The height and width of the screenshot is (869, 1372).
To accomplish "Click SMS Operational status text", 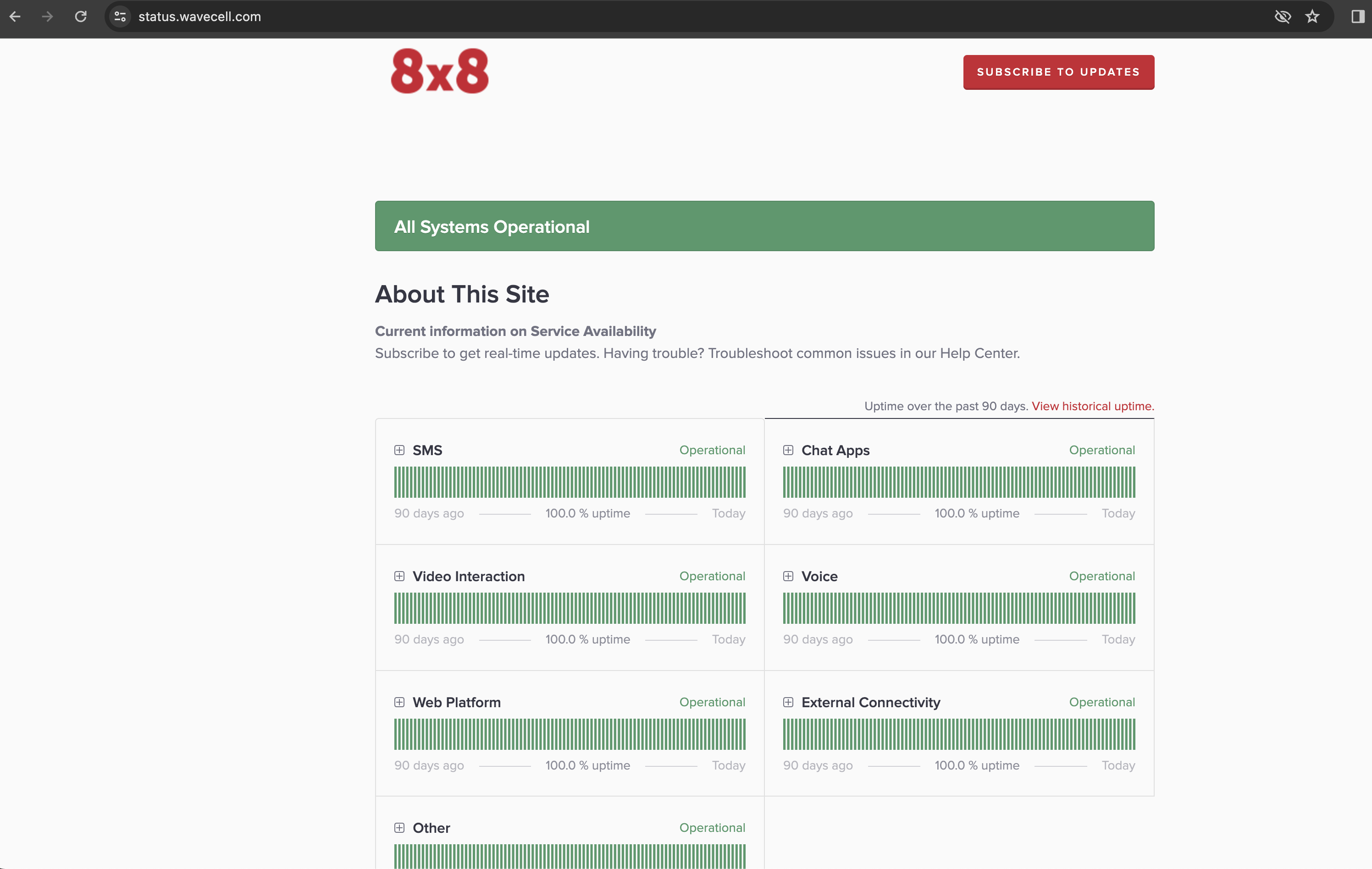I will (712, 450).
